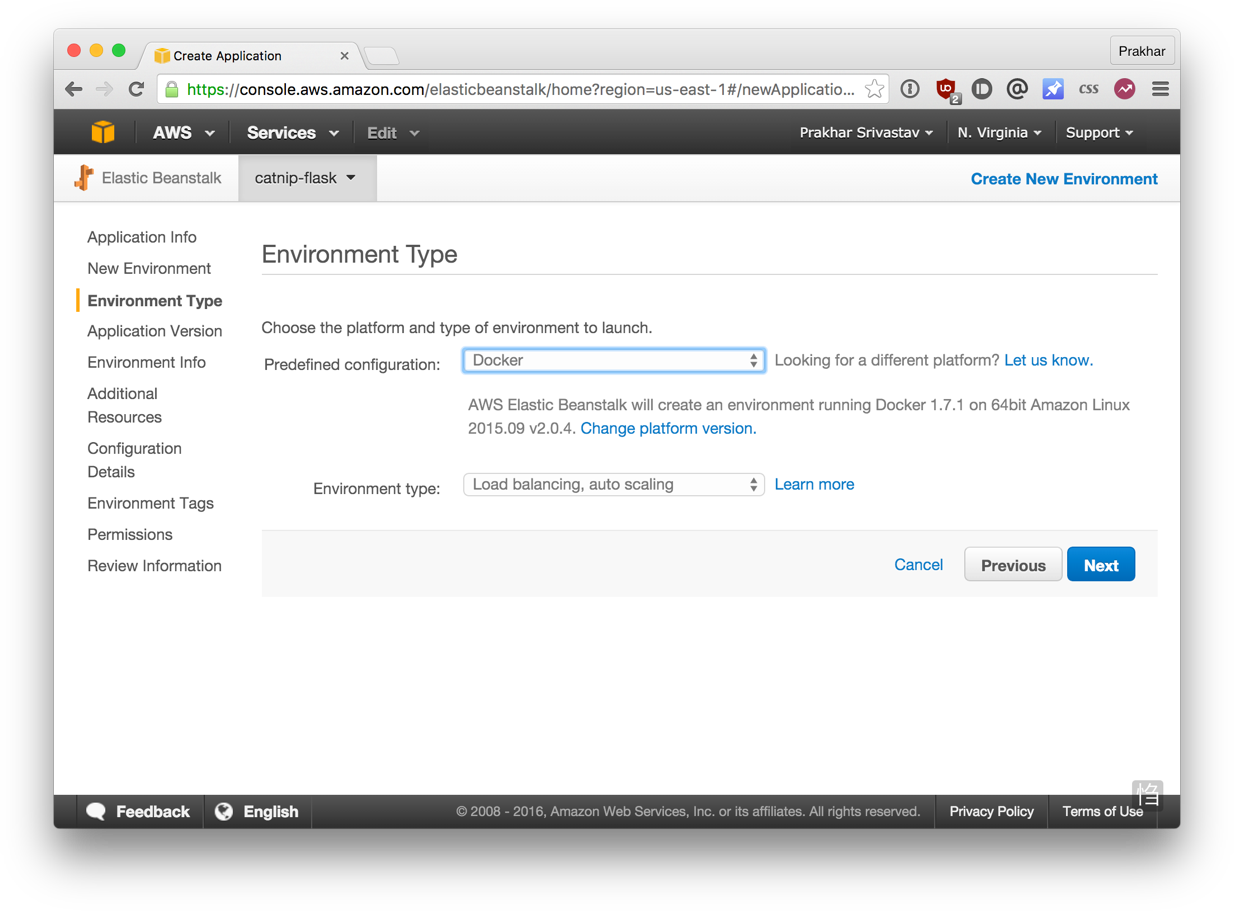Click Change platform version link
Image resolution: width=1234 pixels, height=911 pixels.
[668, 428]
